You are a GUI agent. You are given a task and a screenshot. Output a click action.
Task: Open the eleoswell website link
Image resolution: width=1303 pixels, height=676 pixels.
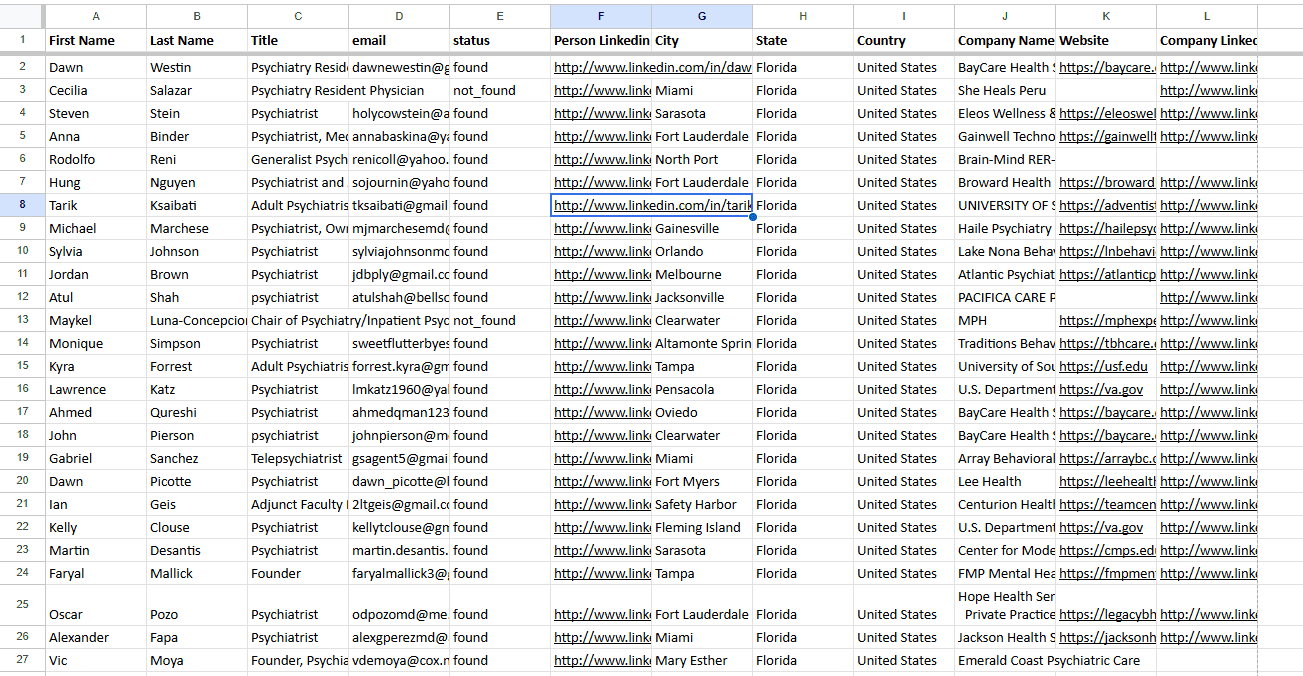click(1107, 114)
